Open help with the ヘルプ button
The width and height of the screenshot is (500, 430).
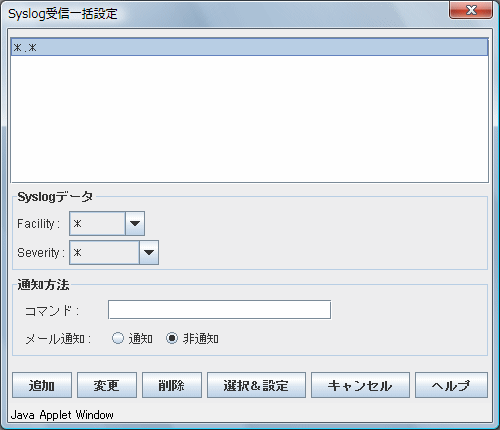point(451,385)
